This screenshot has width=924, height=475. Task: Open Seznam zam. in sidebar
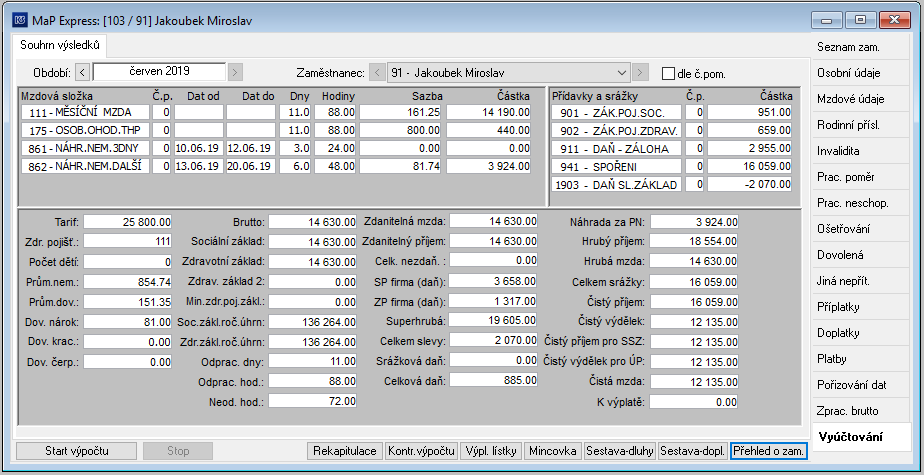(x=860, y=47)
